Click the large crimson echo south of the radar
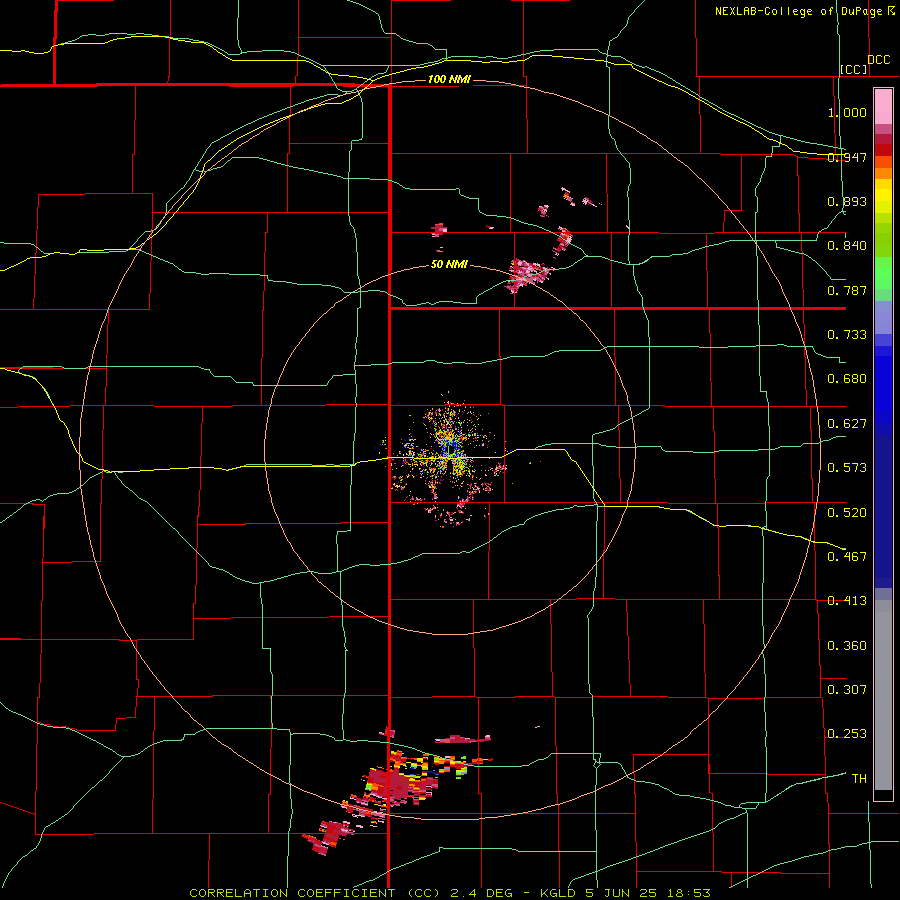900x900 pixels. 396,785
